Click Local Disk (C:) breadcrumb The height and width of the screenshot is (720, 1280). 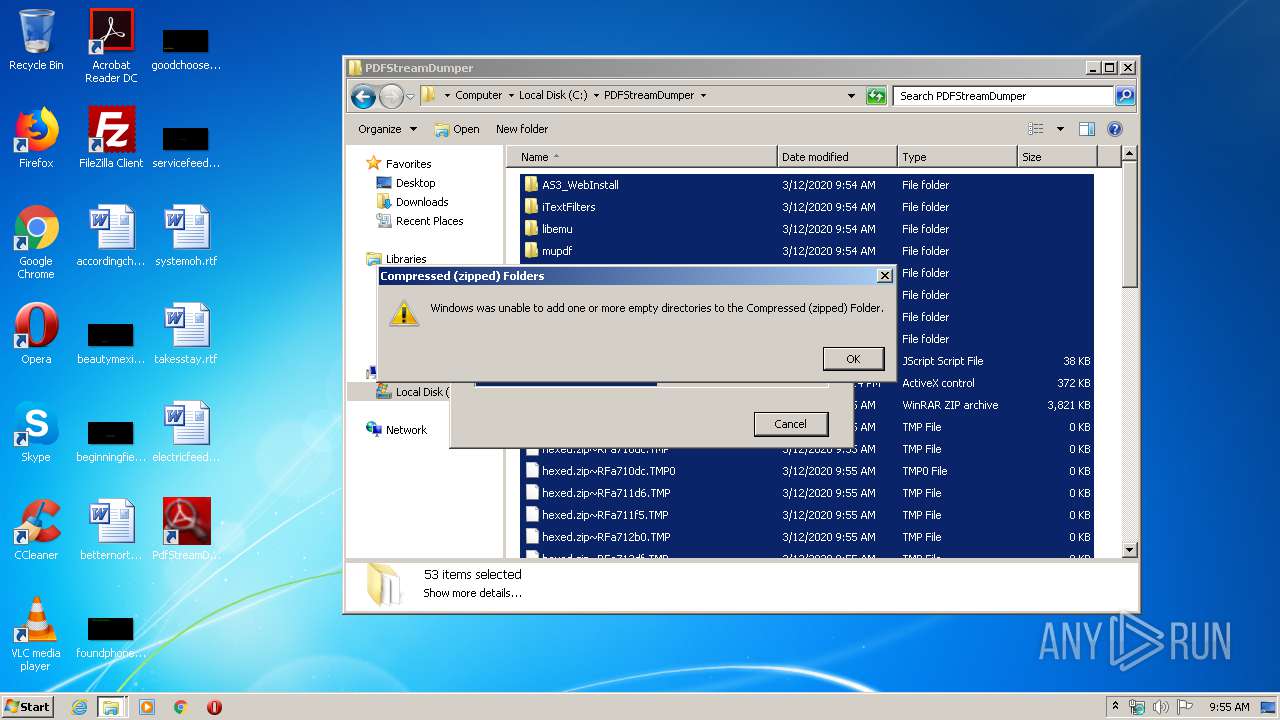pos(553,96)
